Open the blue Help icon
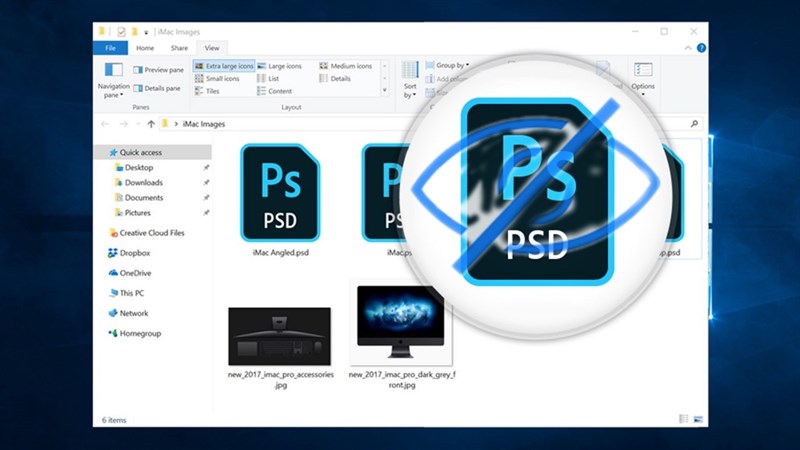 702,48
